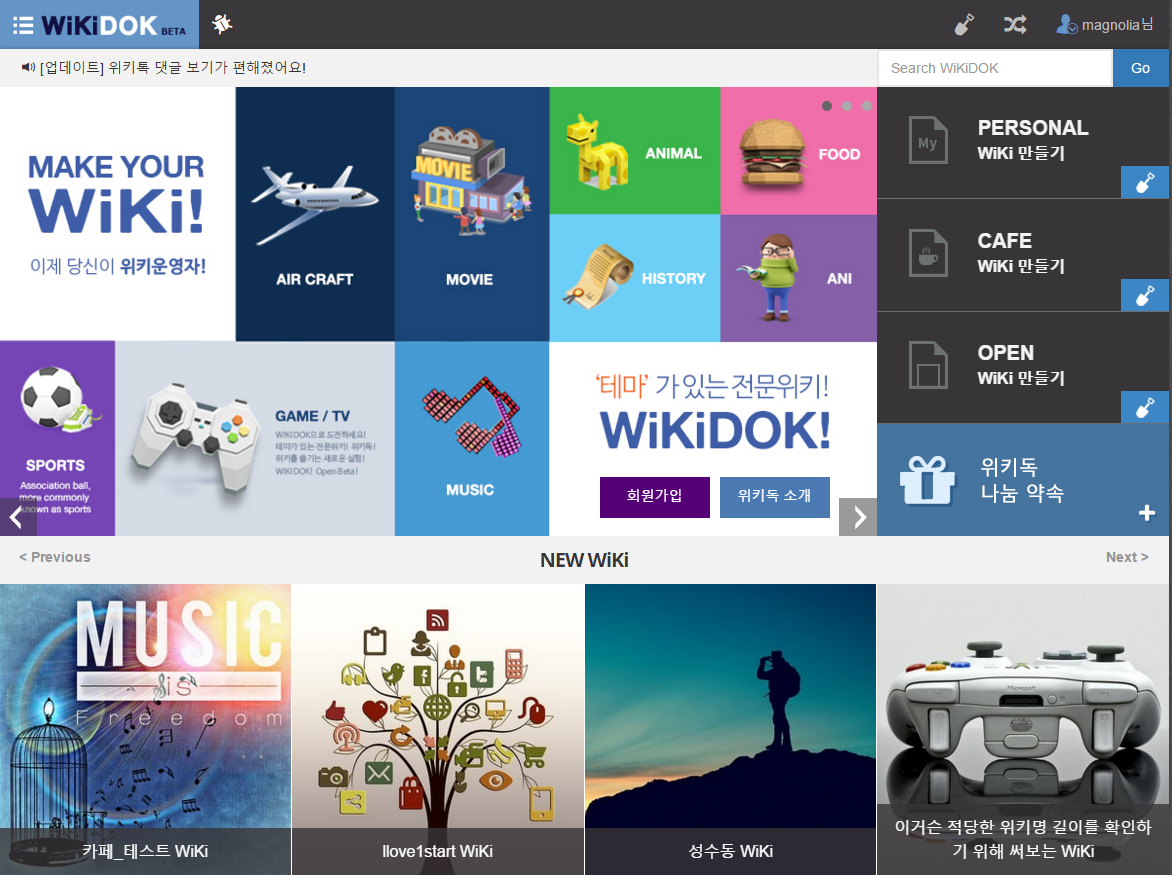Viewport: 1172px width, 875px height.
Task: Open the AIR CRAFT category tile
Action: [315, 214]
